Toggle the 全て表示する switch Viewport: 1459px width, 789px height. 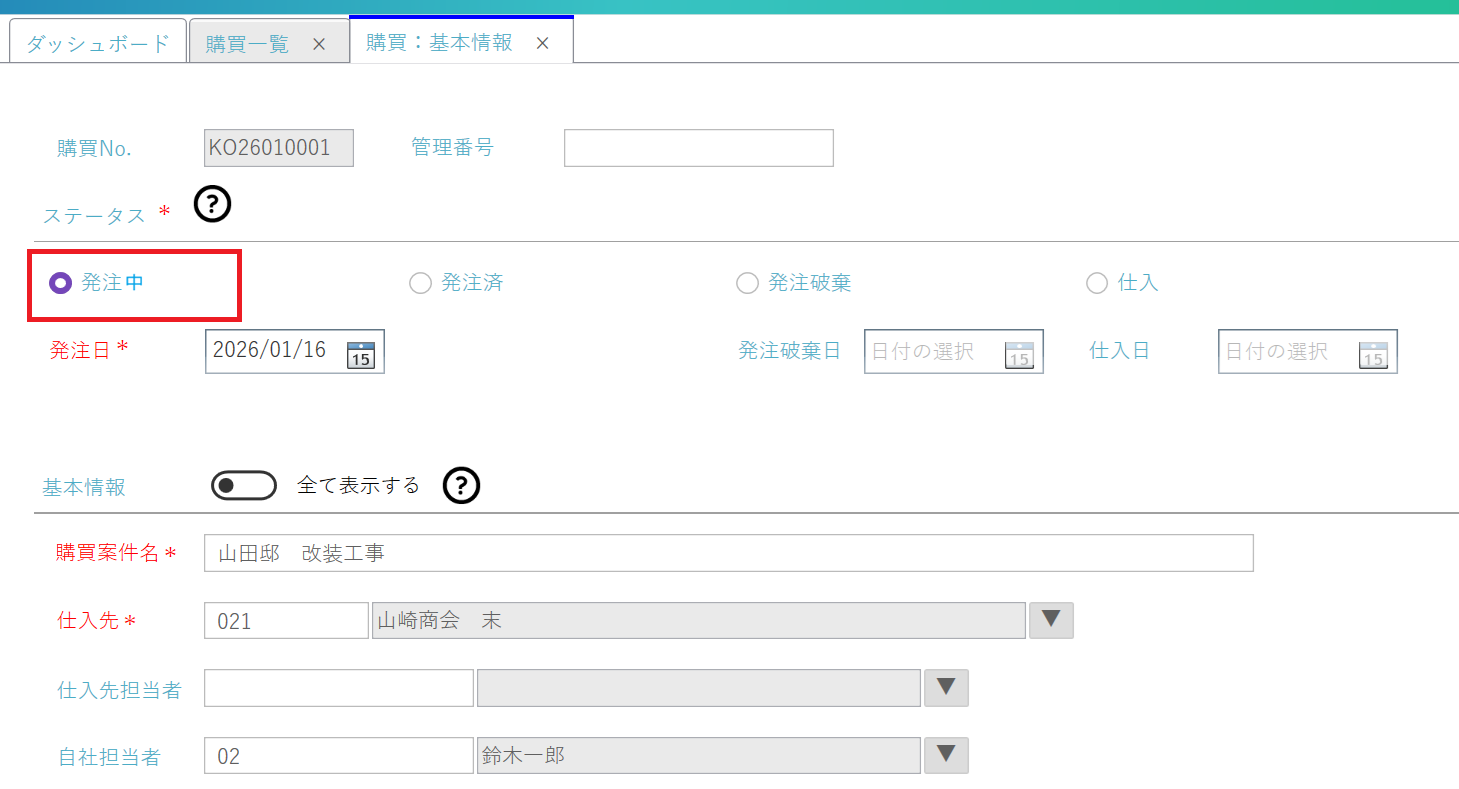click(244, 485)
